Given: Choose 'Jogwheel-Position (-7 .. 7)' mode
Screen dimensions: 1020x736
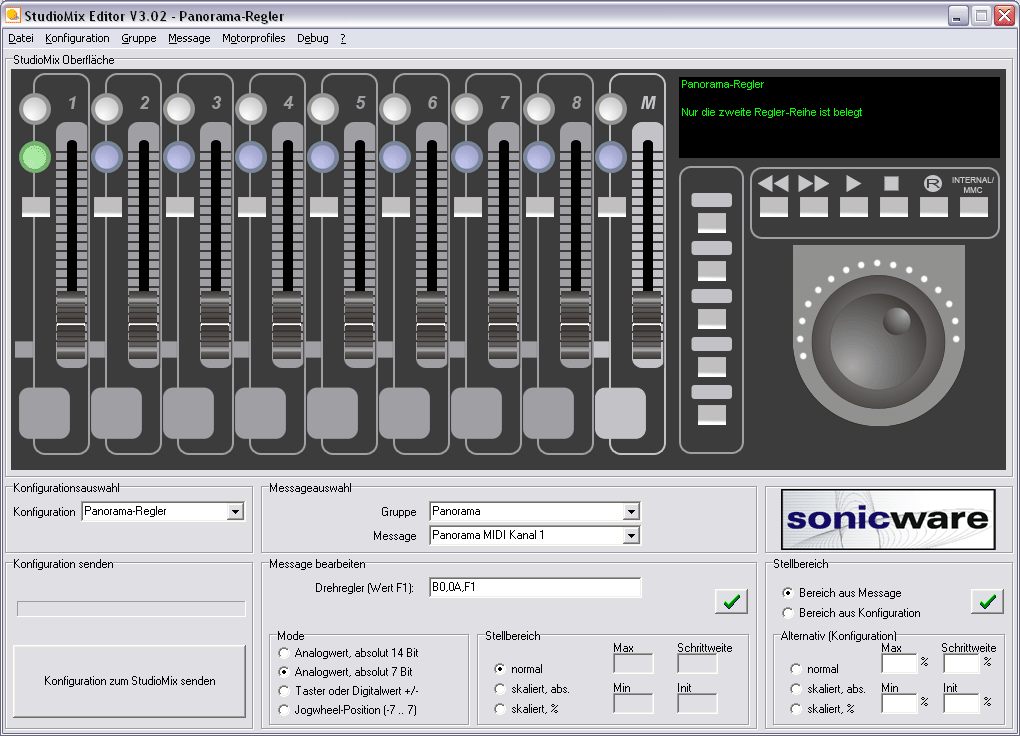Looking at the screenshot, I should pyautogui.click(x=284, y=710).
